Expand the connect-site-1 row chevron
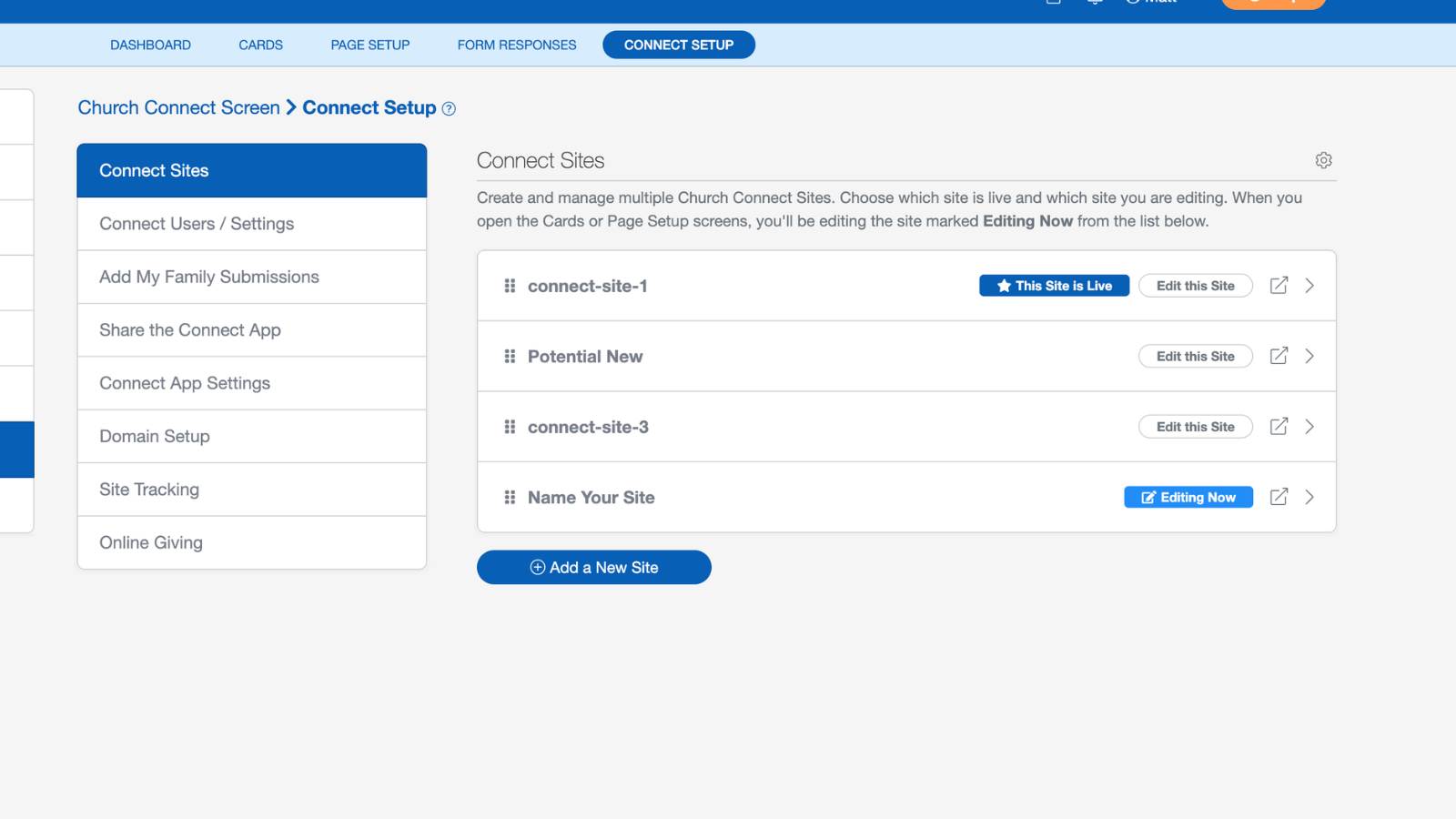Screen dimensions: 1456x819 tap(1309, 286)
